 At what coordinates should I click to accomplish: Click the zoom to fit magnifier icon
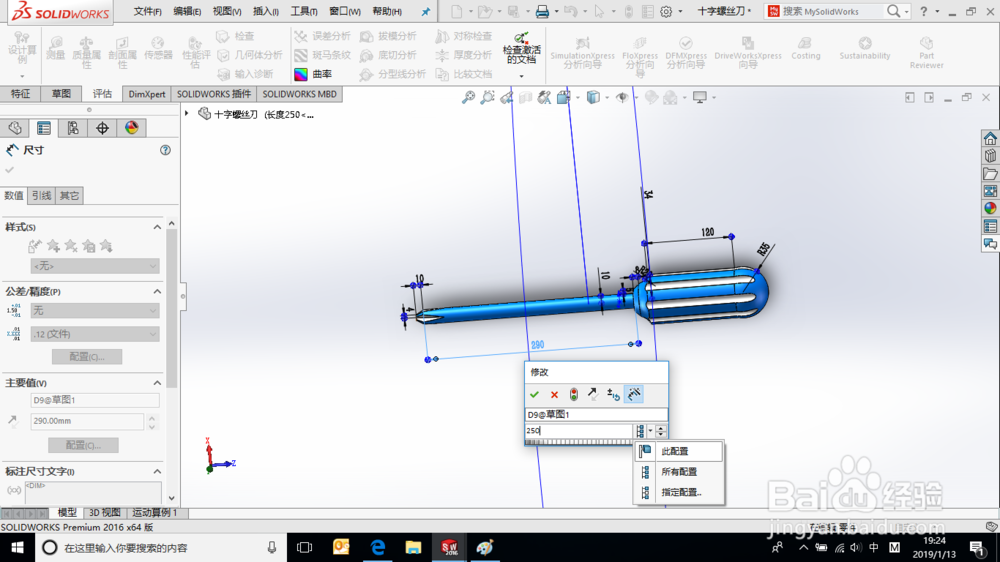point(469,98)
